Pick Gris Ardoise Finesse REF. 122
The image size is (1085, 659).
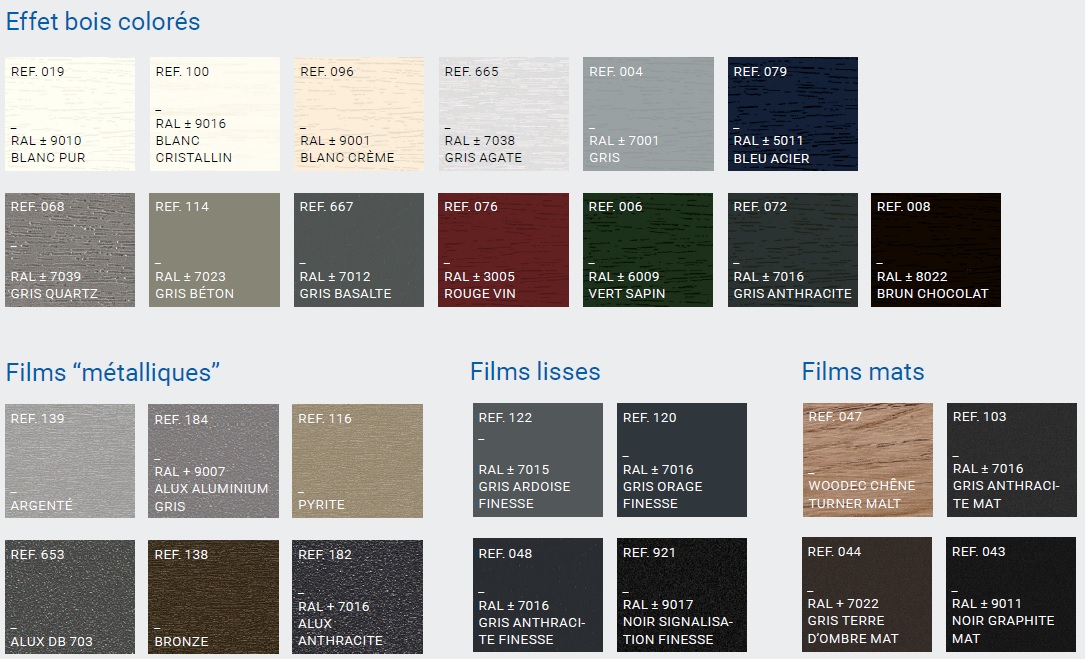click(x=538, y=460)
